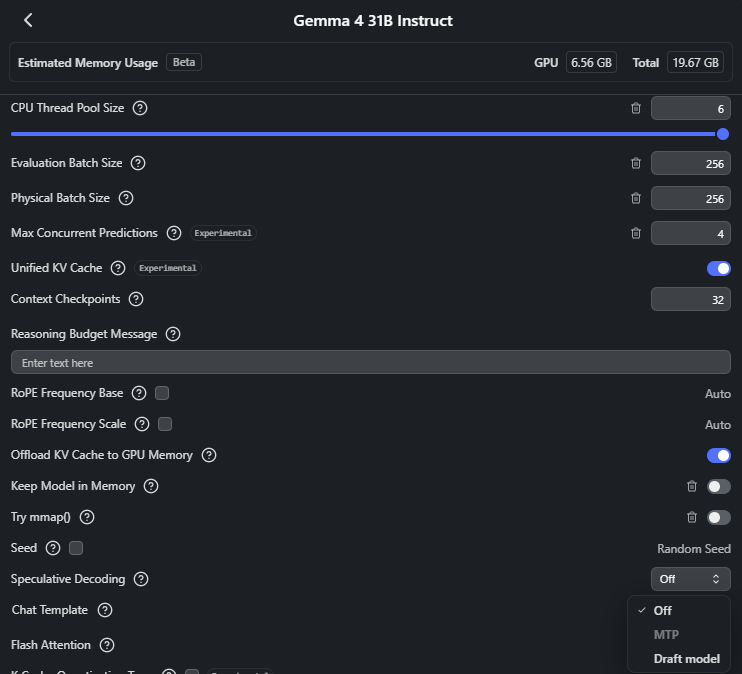The image size is (742, 674).
Task: Open help for Physical Batch Size
Action: click(125, 198)
